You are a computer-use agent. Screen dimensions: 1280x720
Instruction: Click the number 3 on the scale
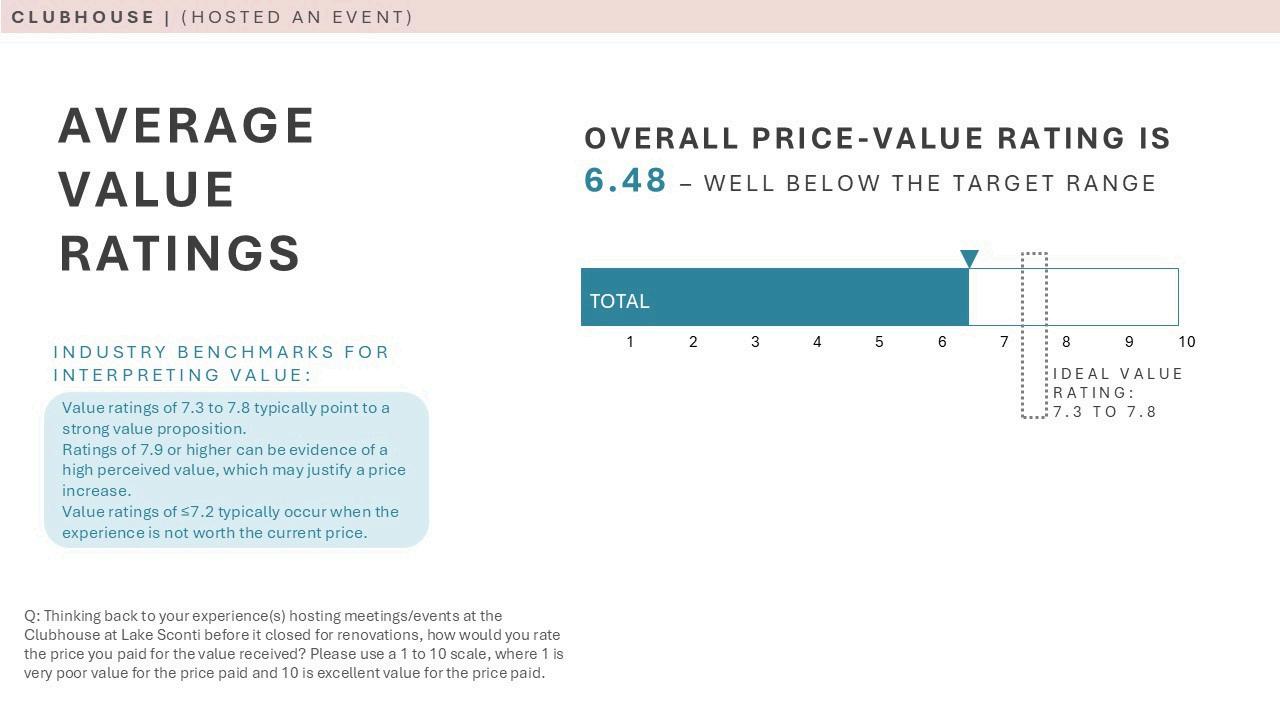click(x=755, y=342)
